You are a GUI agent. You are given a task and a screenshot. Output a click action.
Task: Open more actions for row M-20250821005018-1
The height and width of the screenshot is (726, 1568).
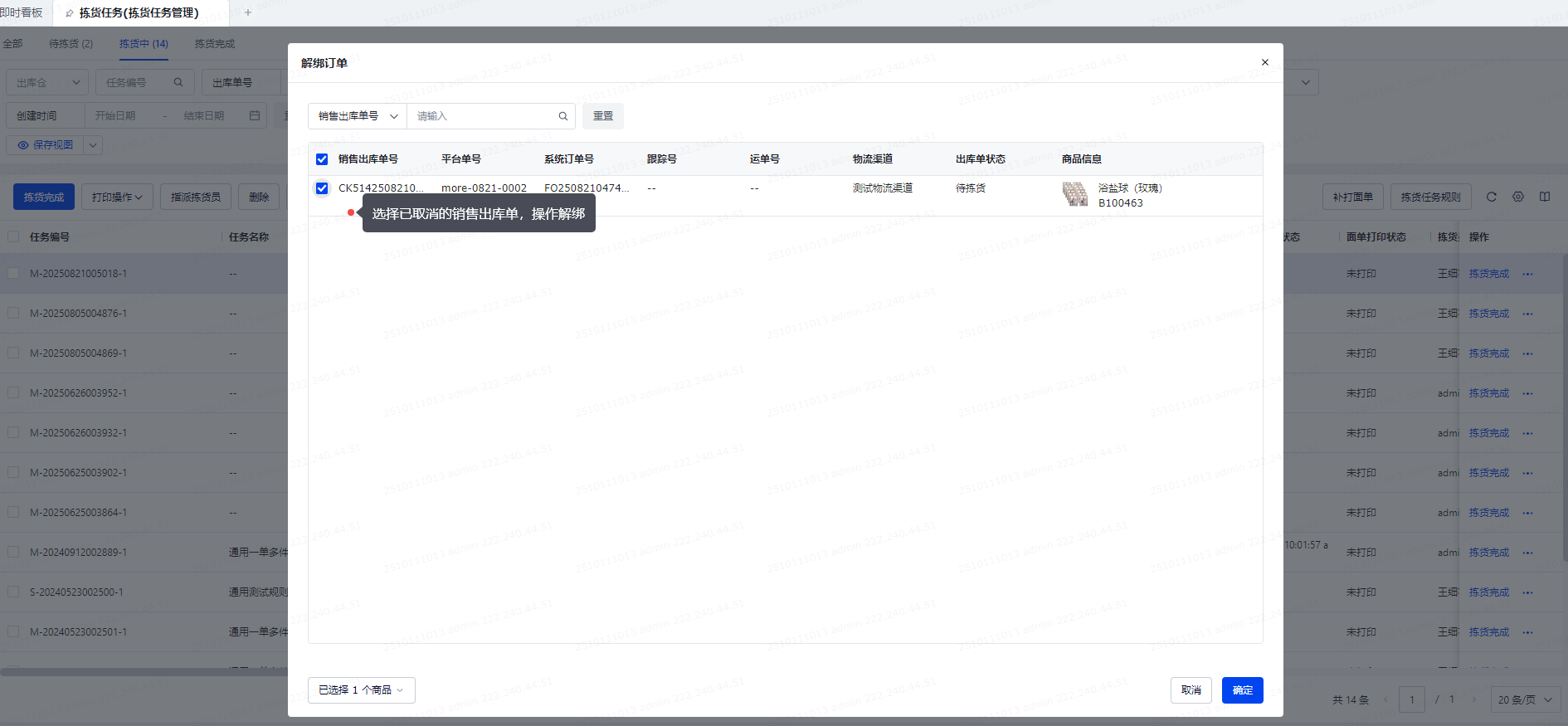click(1528, 274)
